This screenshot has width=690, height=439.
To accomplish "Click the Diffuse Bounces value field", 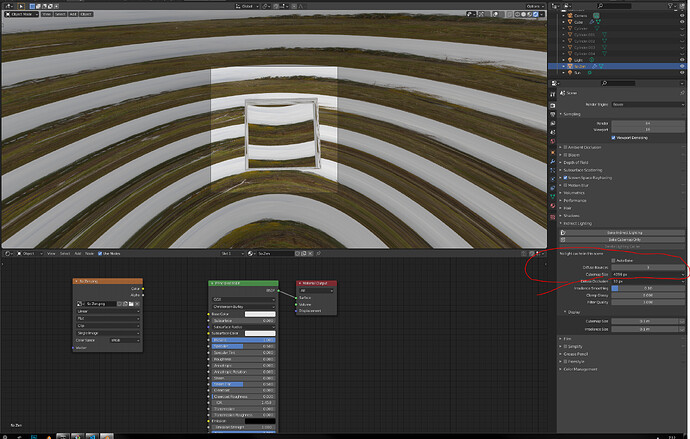I will coord(648,267).
